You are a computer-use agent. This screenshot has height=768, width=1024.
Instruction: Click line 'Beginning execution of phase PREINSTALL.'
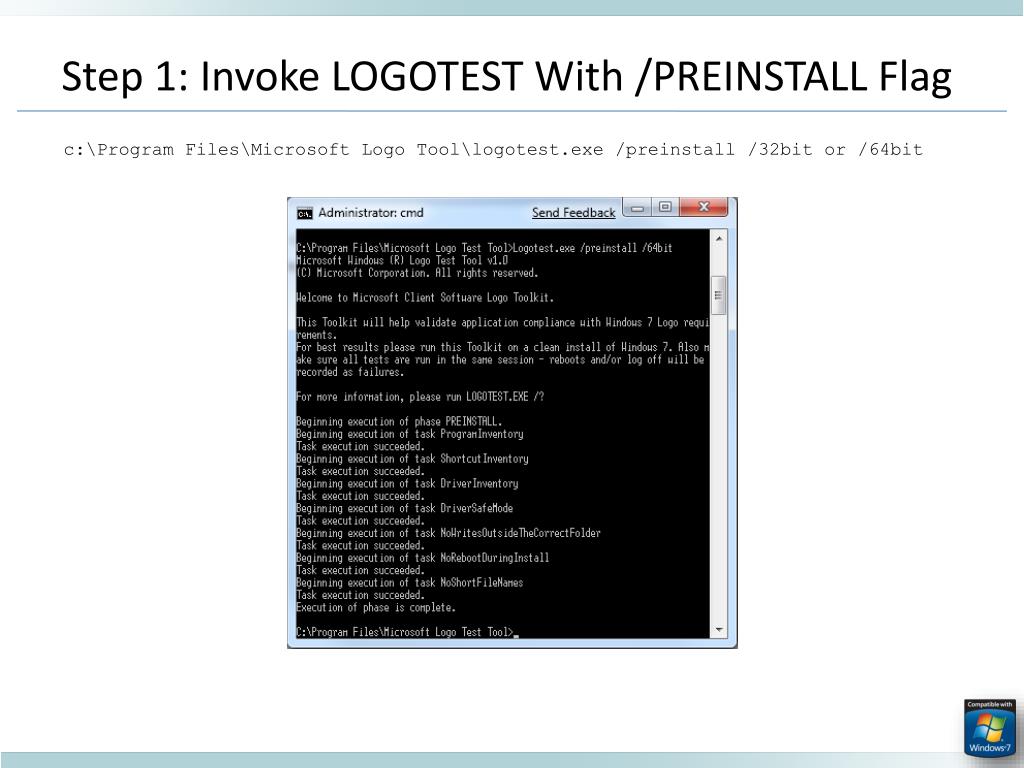click(x=399, y=422)
